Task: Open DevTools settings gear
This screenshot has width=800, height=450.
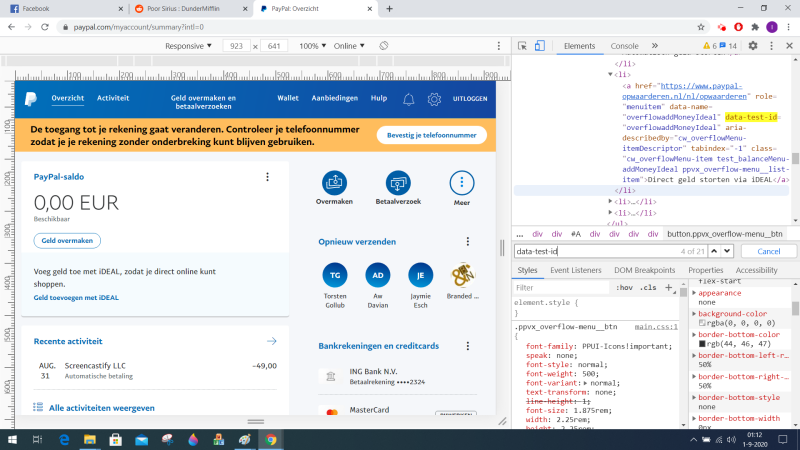Action: (x=754, y=46)
